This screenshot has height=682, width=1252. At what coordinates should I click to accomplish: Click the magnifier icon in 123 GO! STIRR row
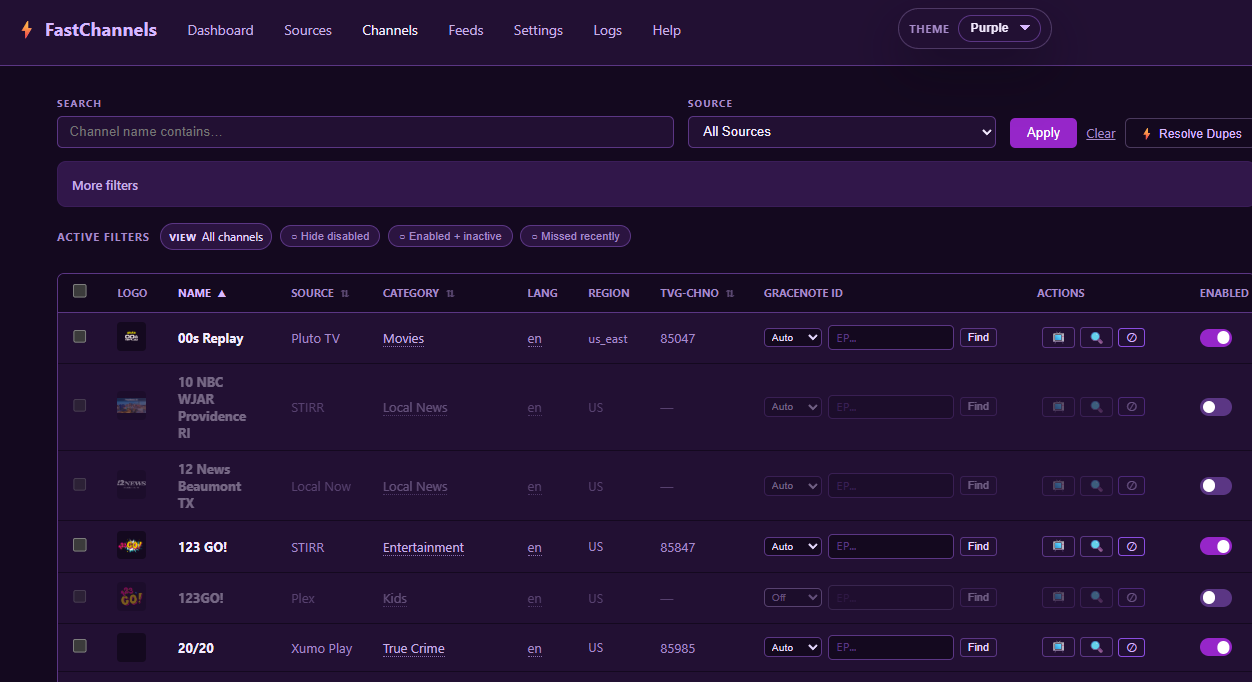[1096, 547]
